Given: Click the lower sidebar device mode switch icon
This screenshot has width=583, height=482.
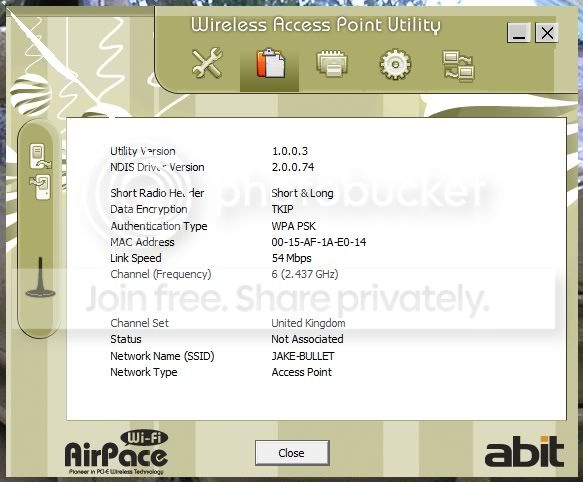Looking at the screenshot, I should 40,186.
